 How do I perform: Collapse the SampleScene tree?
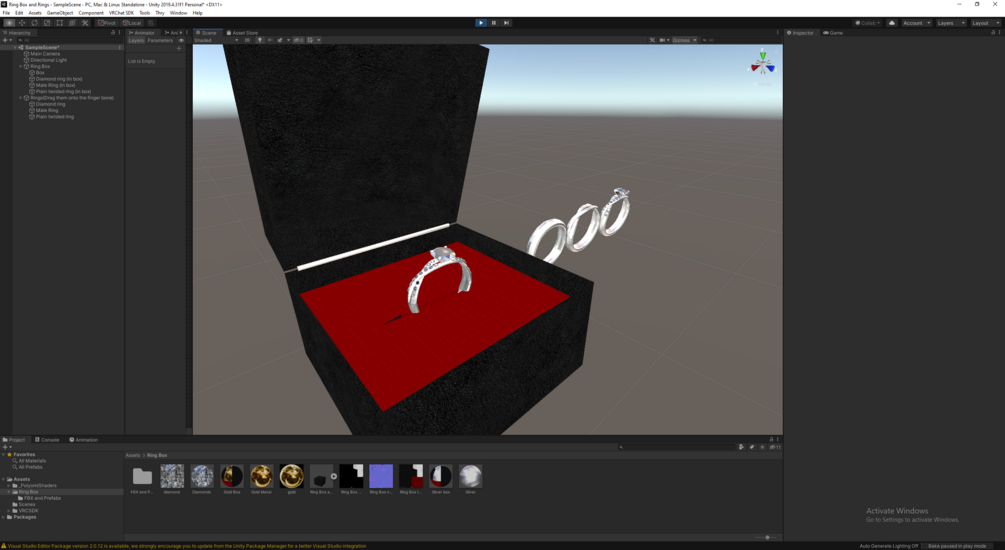click(15, 47)
